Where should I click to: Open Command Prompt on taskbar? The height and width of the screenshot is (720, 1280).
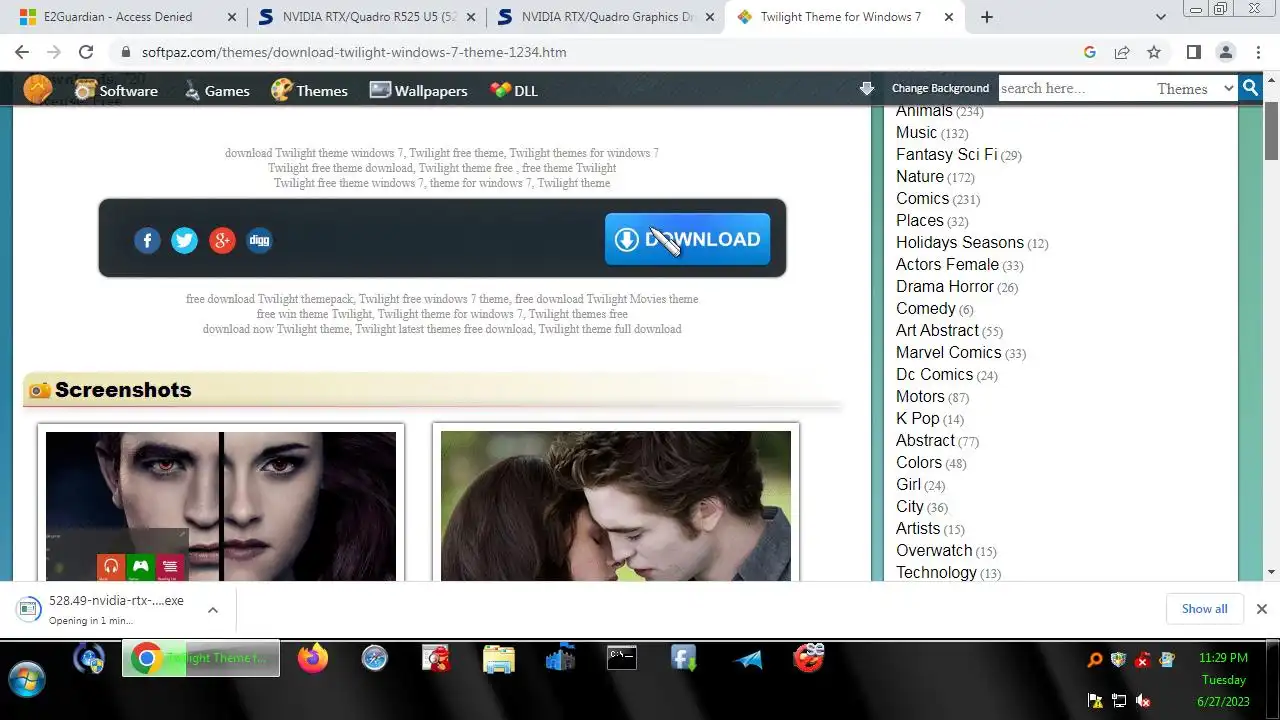click(x=622, y=658)
